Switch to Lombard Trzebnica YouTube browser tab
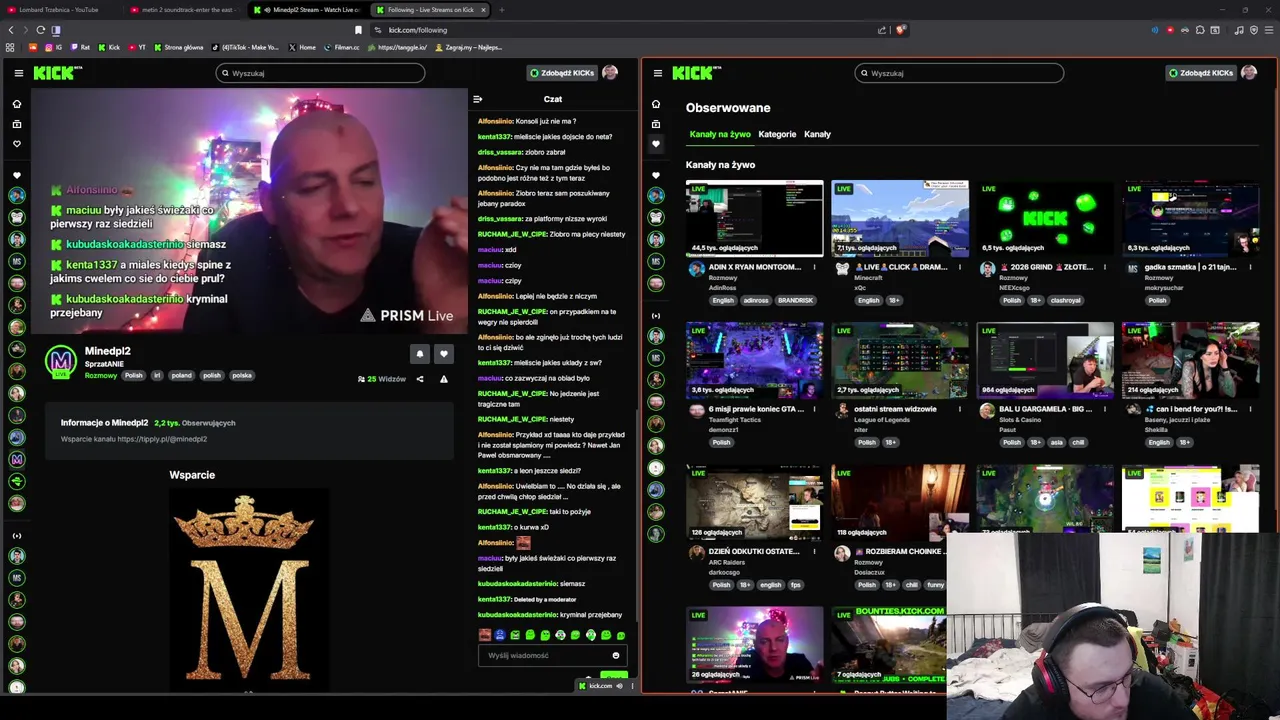 click(x=58, y=10)
